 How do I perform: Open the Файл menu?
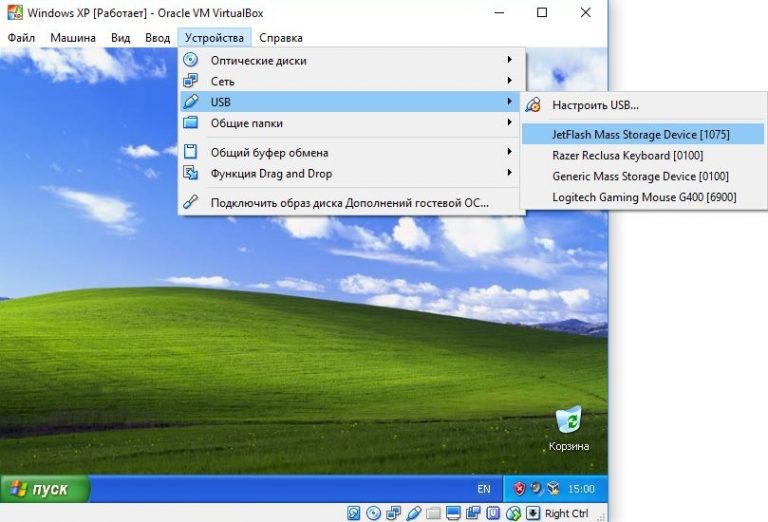click(x=22, y=38)
